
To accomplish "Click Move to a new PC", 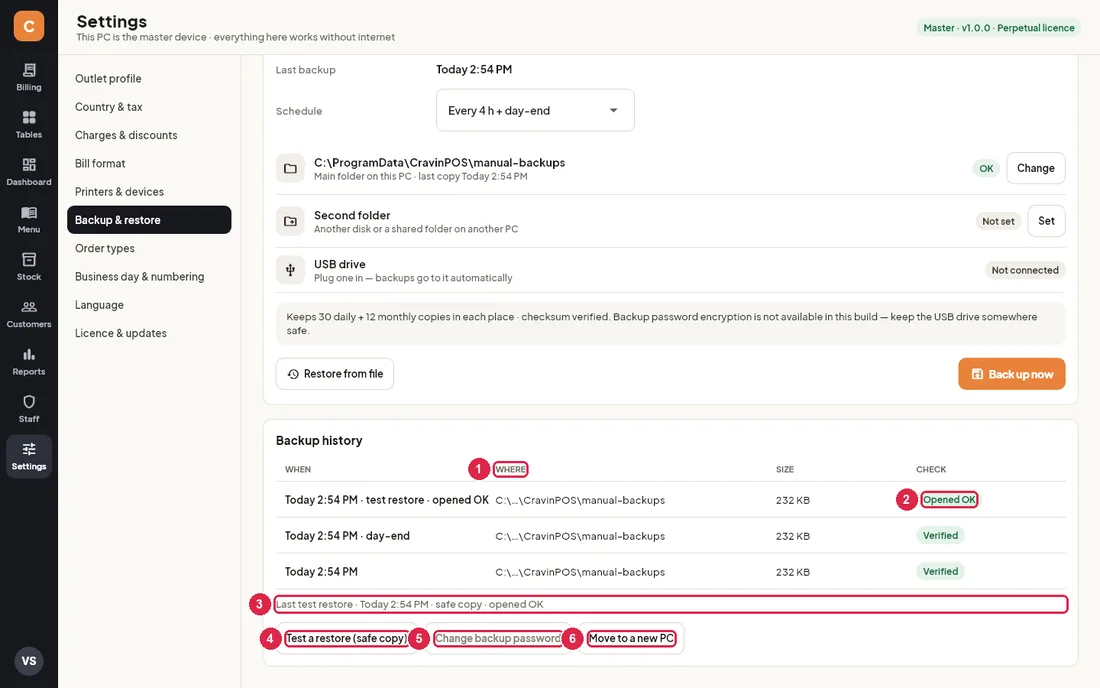I will [x=631, y=638].
